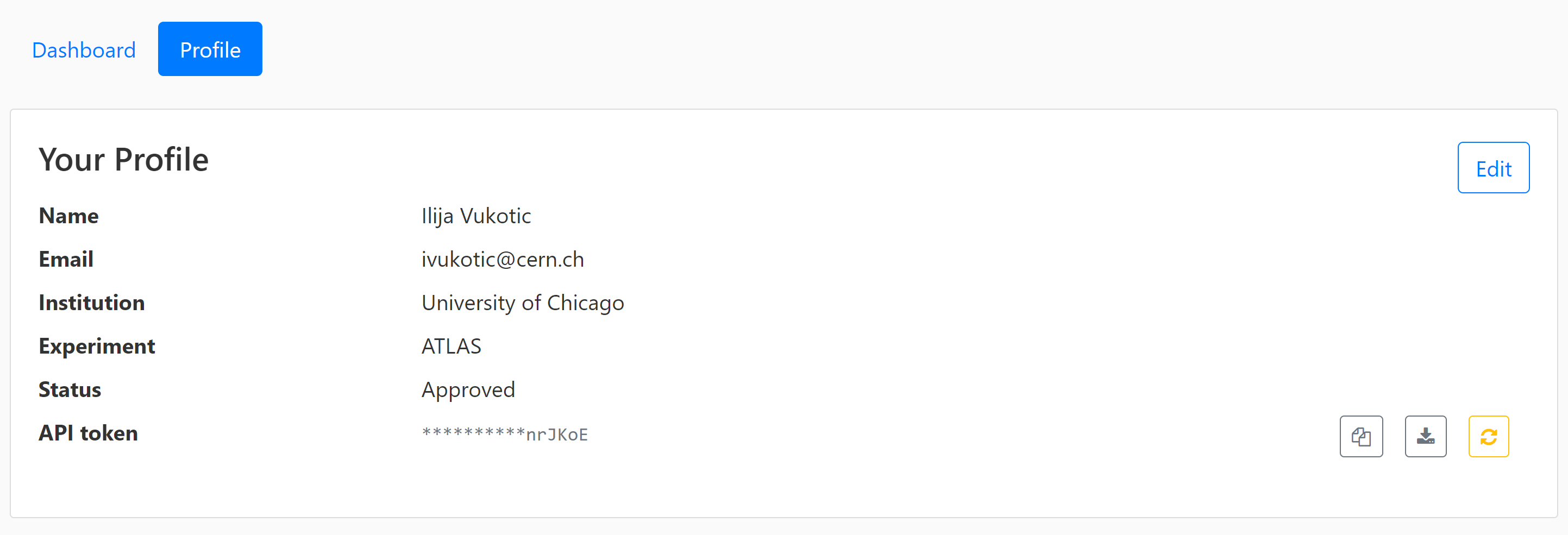Click the Institution field label
The image size is (1568, 535).
point(92,303)
